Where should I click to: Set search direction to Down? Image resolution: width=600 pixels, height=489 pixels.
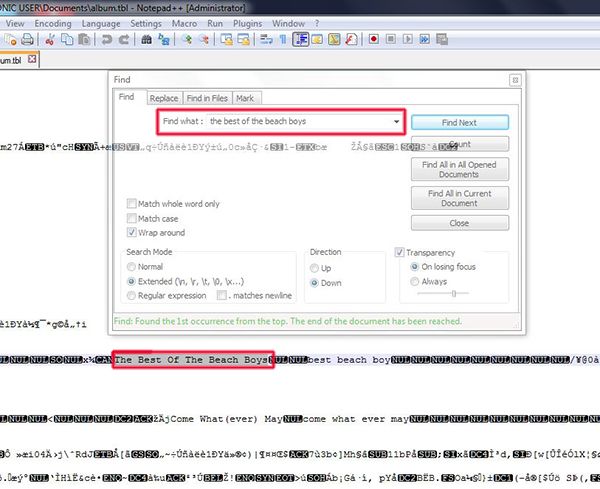(x=314, y=283)
